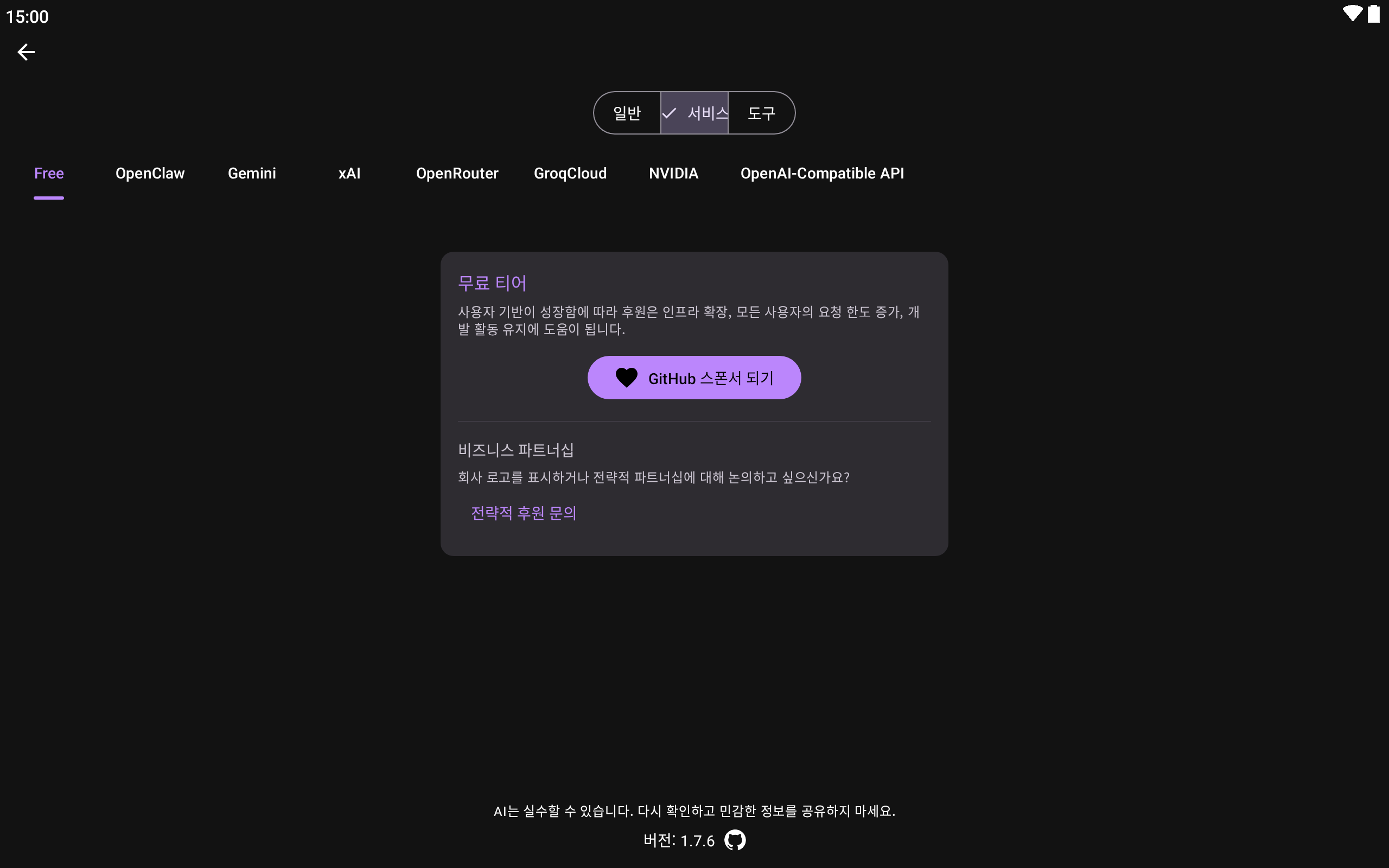
Task: Tap the battery status icon
Action: 1373,14
